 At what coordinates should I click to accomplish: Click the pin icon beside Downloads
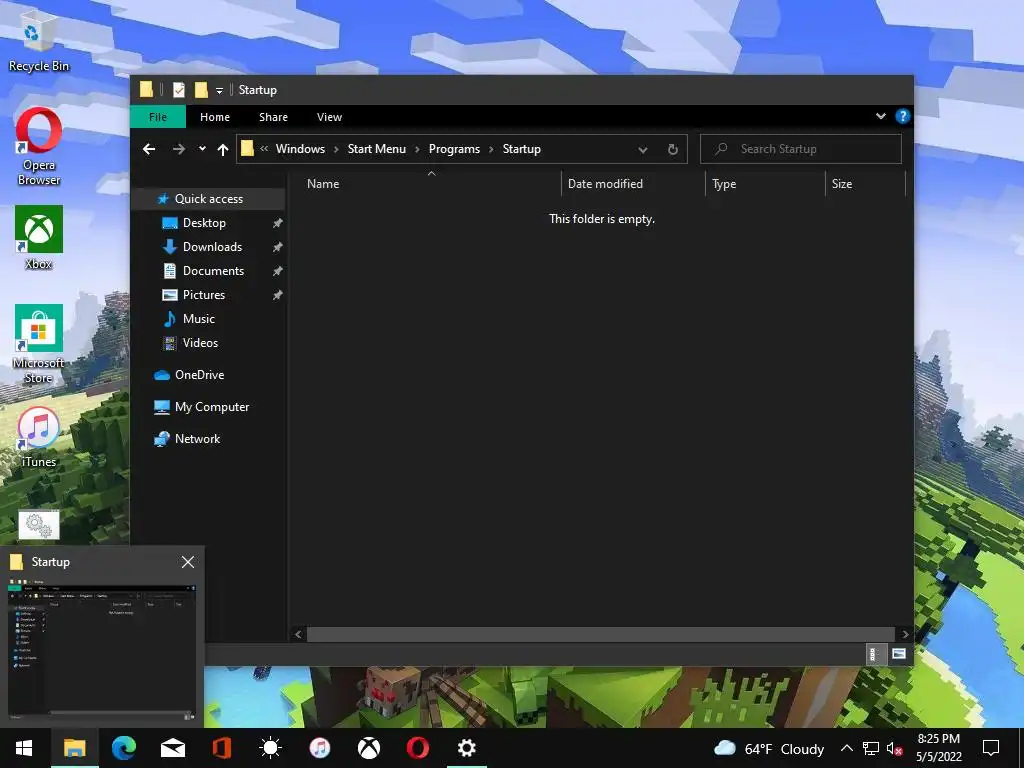(278, 248)
